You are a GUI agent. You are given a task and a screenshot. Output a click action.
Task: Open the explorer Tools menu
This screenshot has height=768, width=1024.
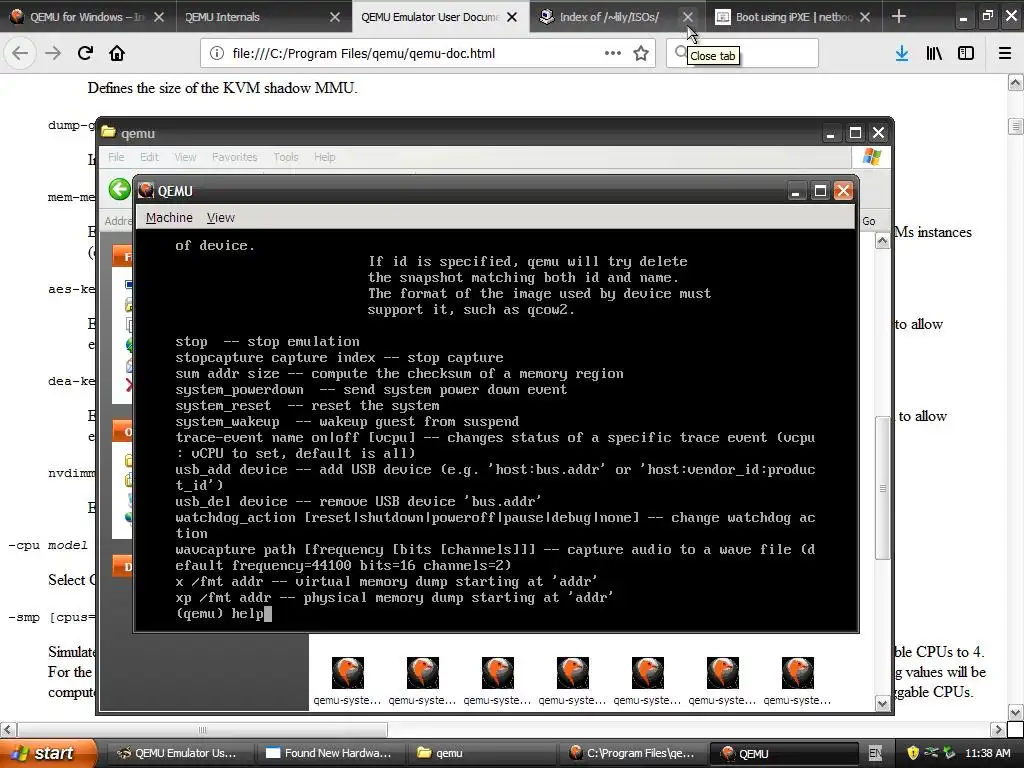[285, 157]
